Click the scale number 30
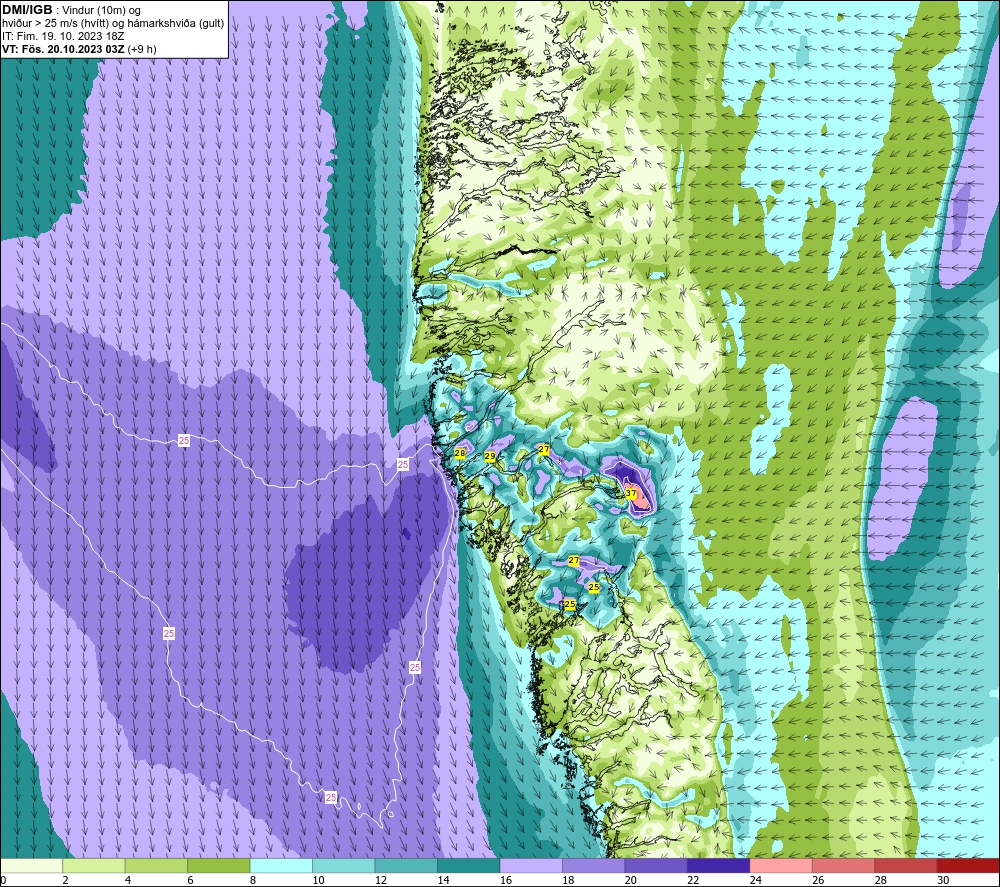The image size is (1000, 887). [x=943, y=880]
